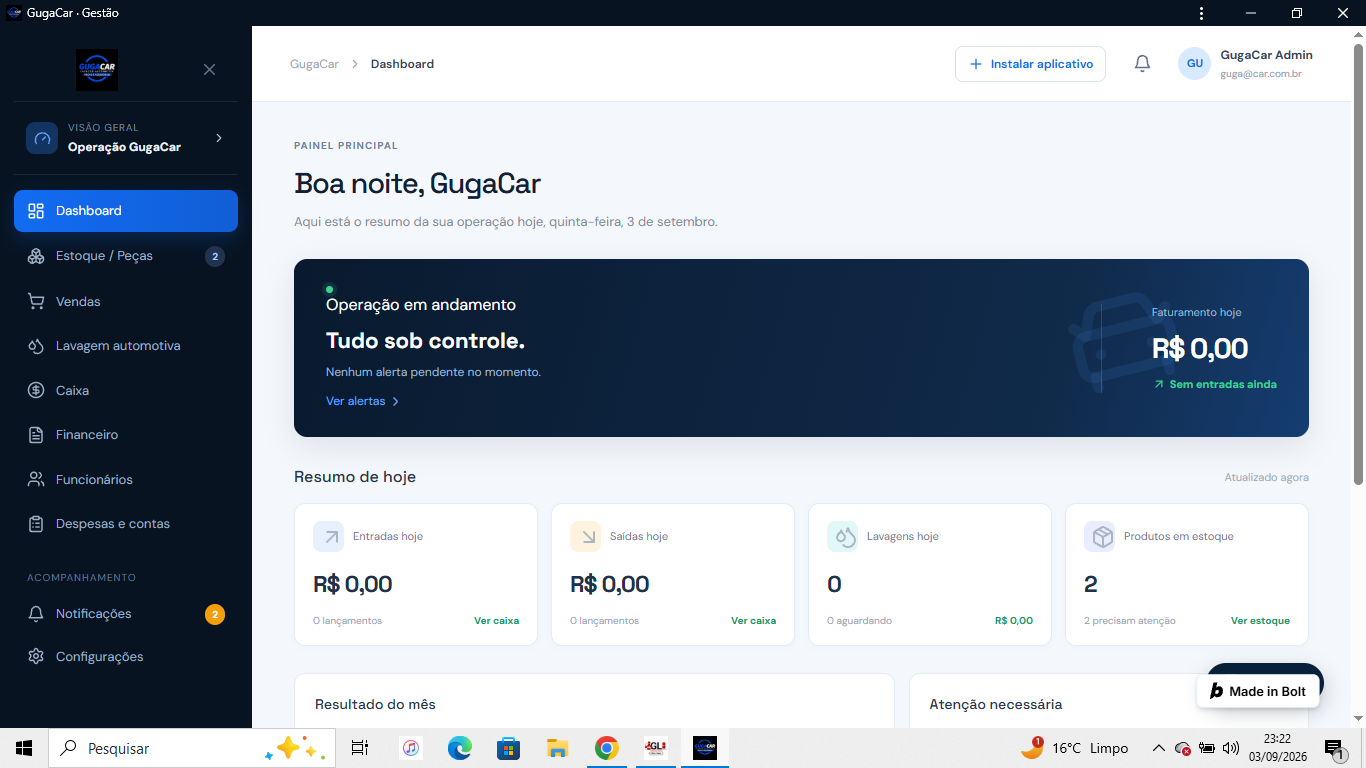The width and height of the screenshot is (1366, 768).
Task: Click the Funcionários people icon
Action: point(36,479)
